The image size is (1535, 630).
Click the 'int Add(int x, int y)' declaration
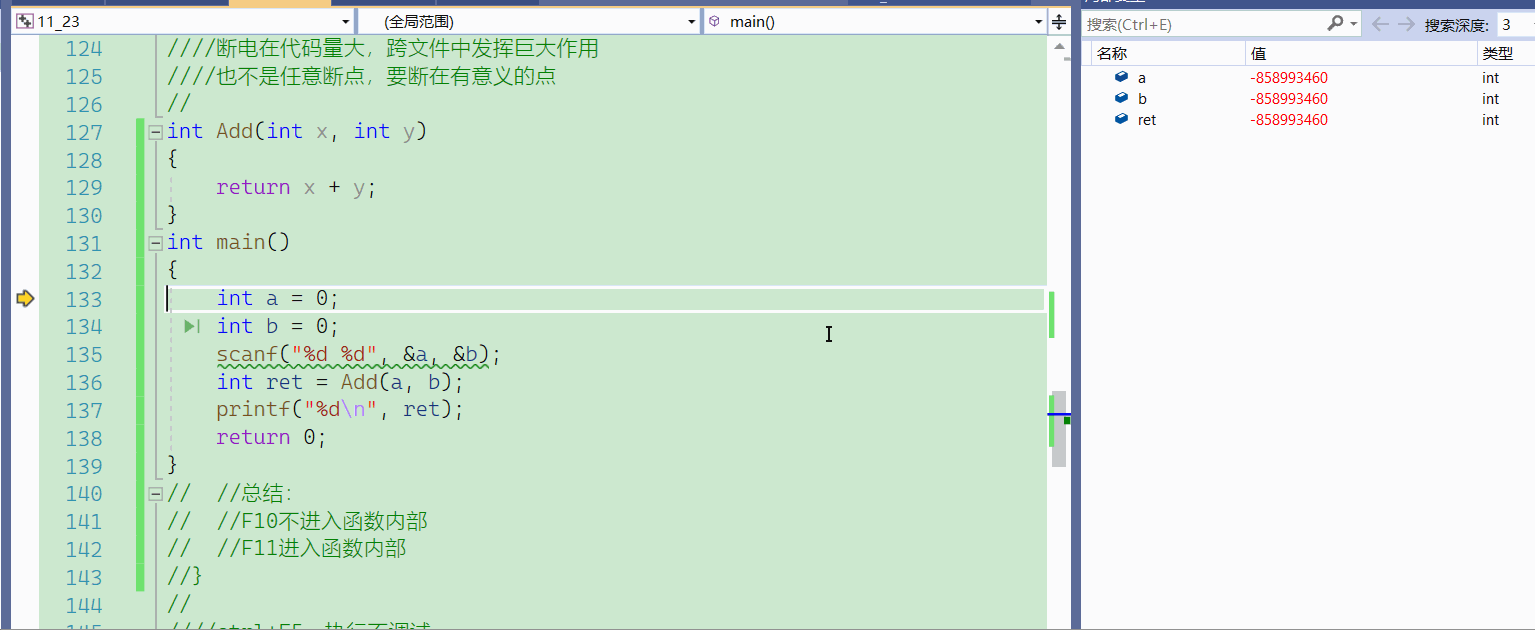[297, 131]
